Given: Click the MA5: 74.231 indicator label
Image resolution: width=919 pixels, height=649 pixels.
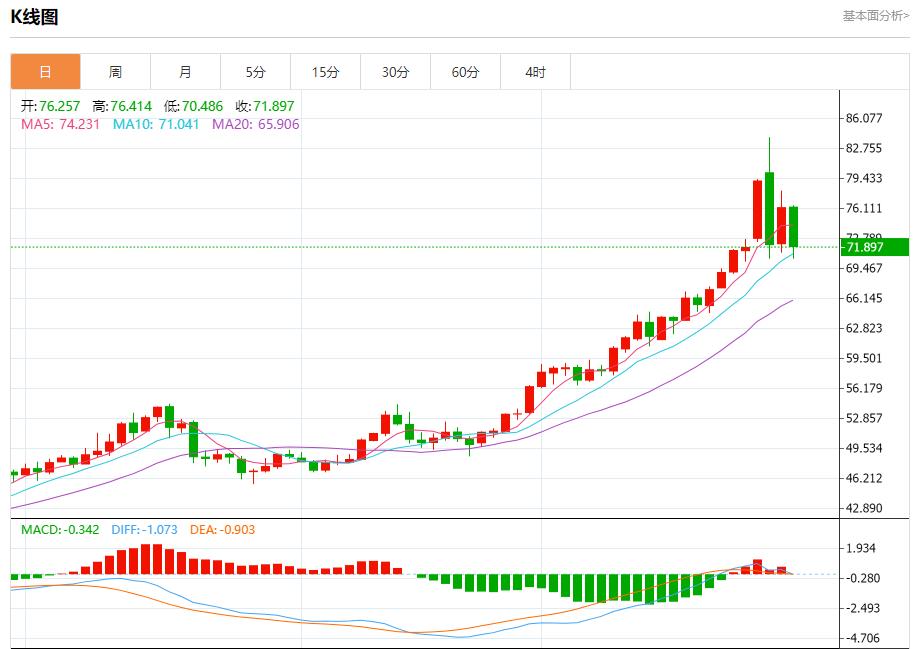Looking at the screenshot, I should [60, 124].
